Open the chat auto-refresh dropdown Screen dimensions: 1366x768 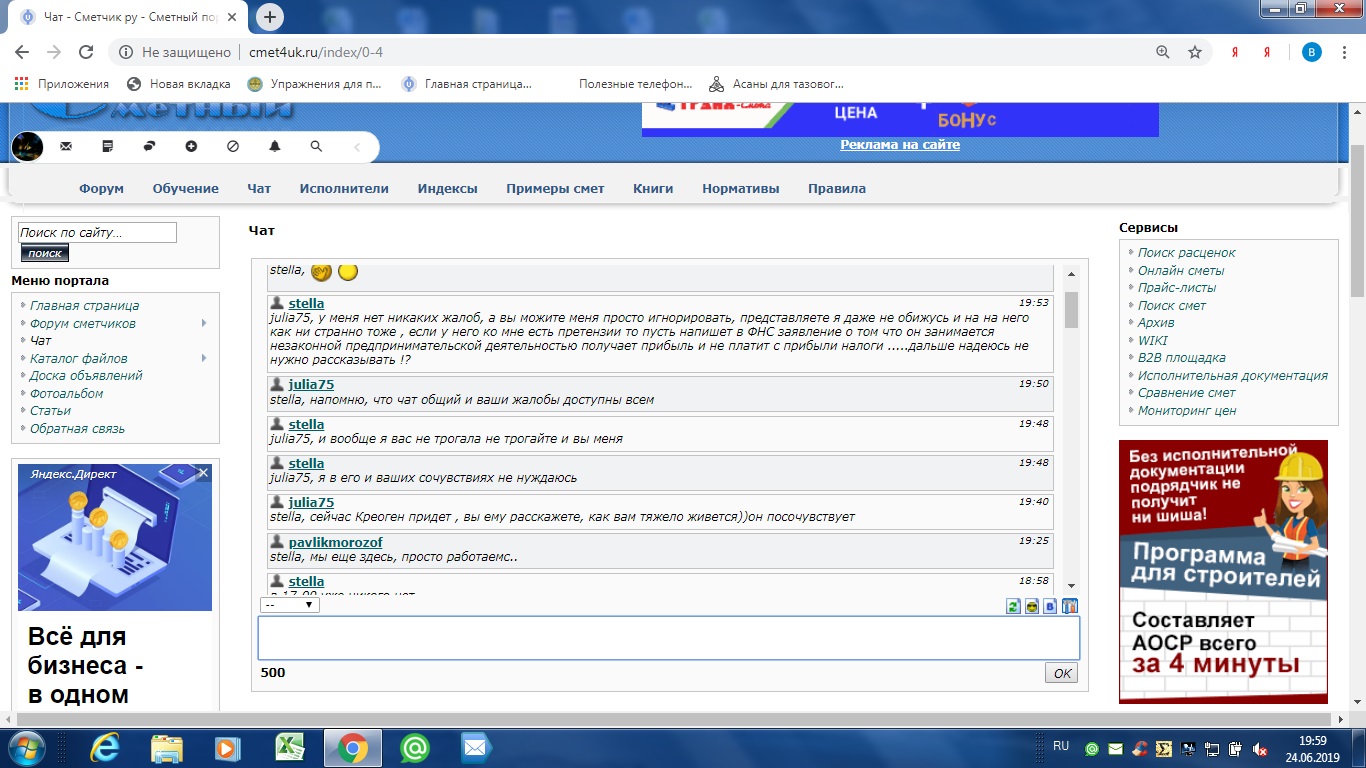click(290, 605)
